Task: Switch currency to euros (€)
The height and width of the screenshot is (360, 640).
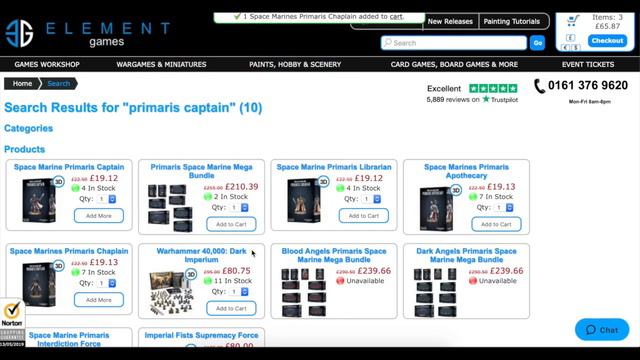Action: 566,48
